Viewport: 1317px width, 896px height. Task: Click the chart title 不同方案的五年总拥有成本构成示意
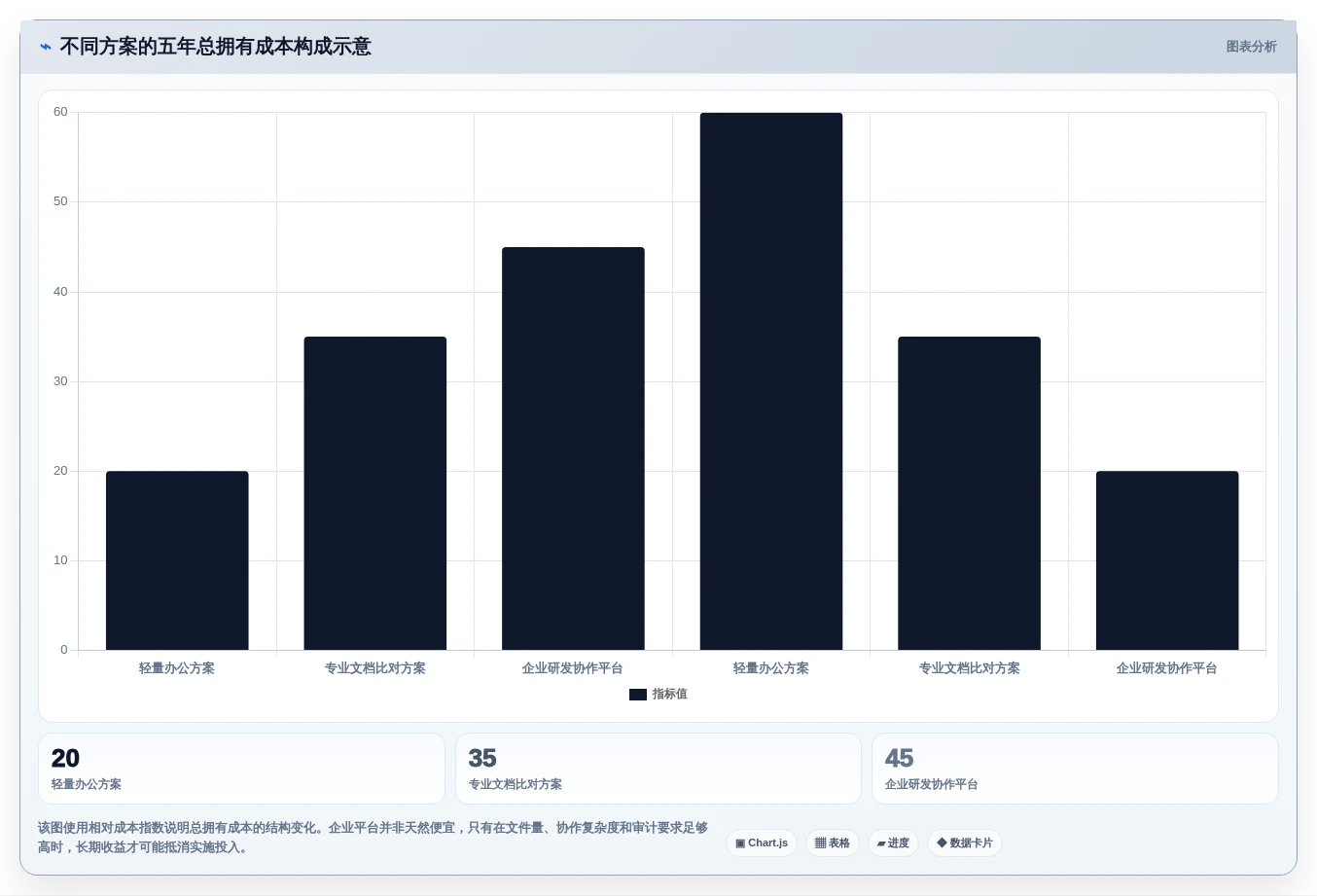point(216,47)
